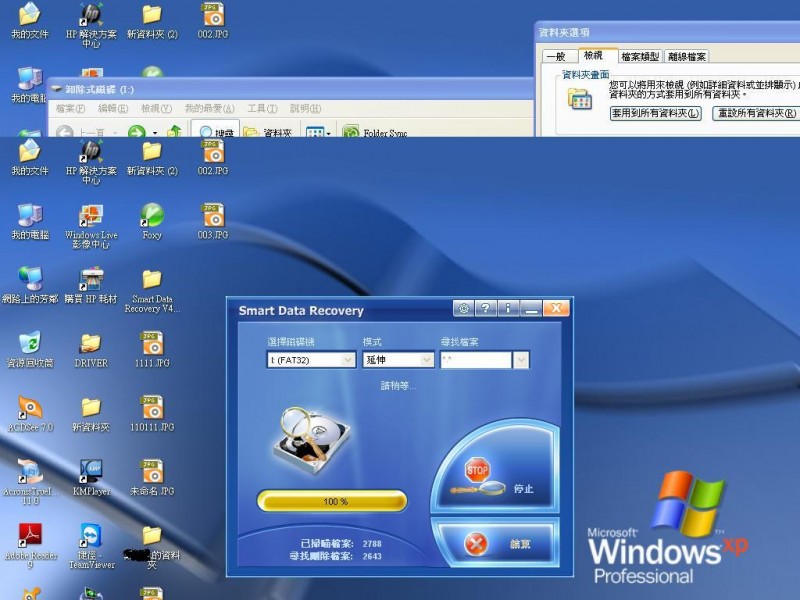The image size is (800, 600).
Task: Switch to the 離線檔案 tab in 資料夾選項
Action: pyautogui.click(x=687, y=56)
